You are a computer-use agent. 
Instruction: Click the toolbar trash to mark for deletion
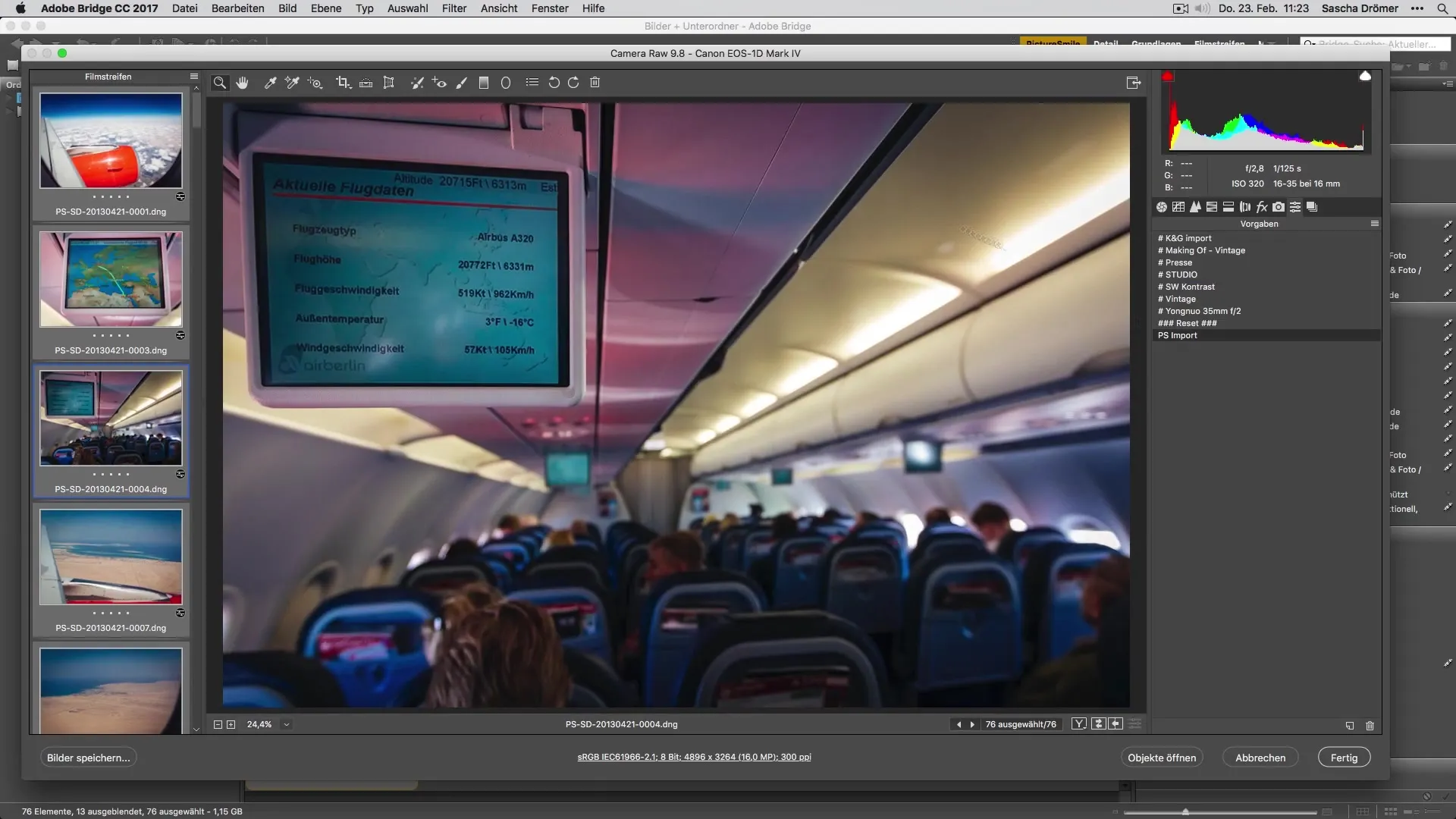(x=595, y=83)
